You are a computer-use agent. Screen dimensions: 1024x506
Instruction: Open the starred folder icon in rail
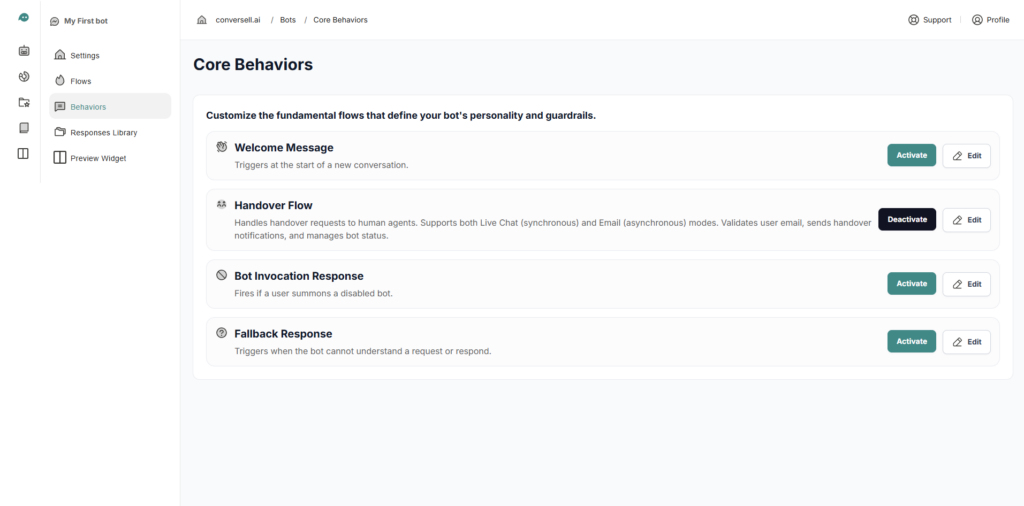(x=24, y=102)
